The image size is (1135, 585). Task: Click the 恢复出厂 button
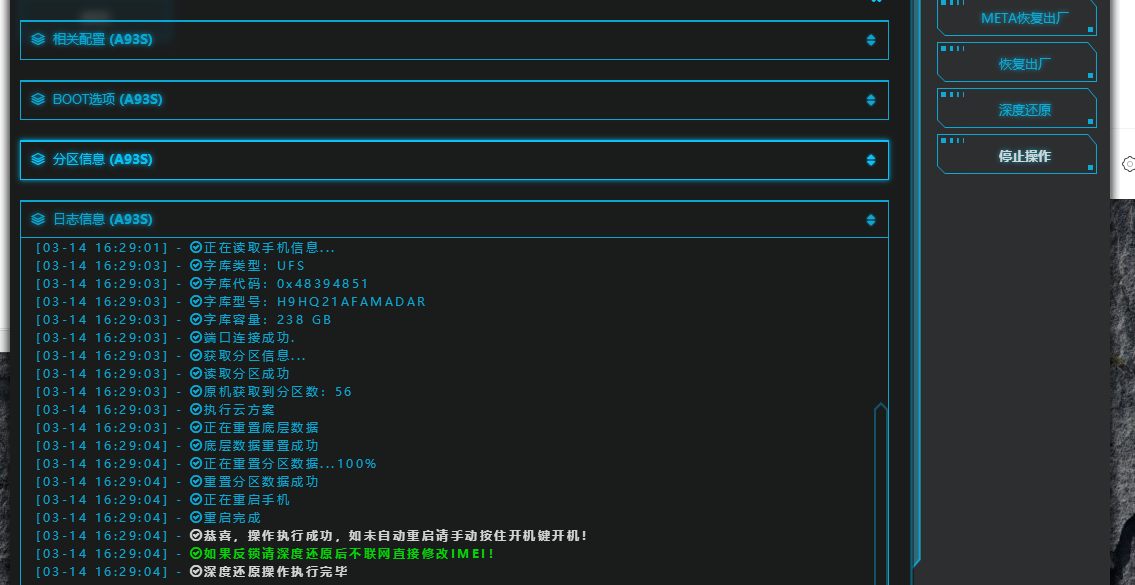point(1017,62)
